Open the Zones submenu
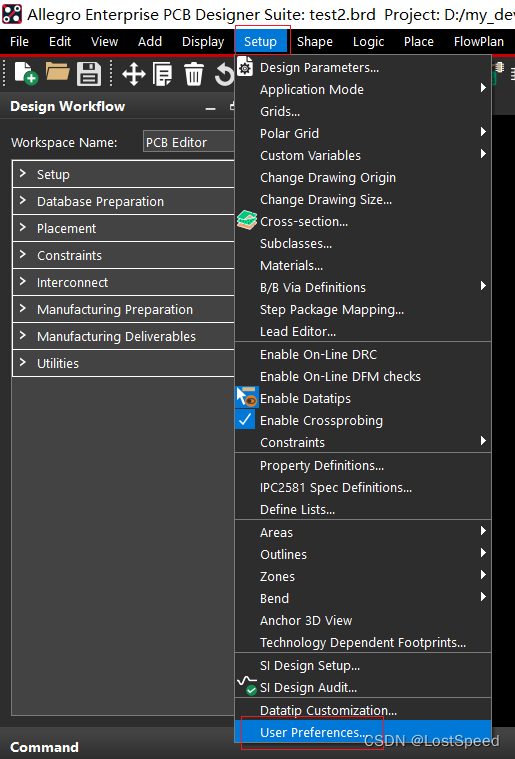This screenshot has height=759, width=515. tap(363, 577)
